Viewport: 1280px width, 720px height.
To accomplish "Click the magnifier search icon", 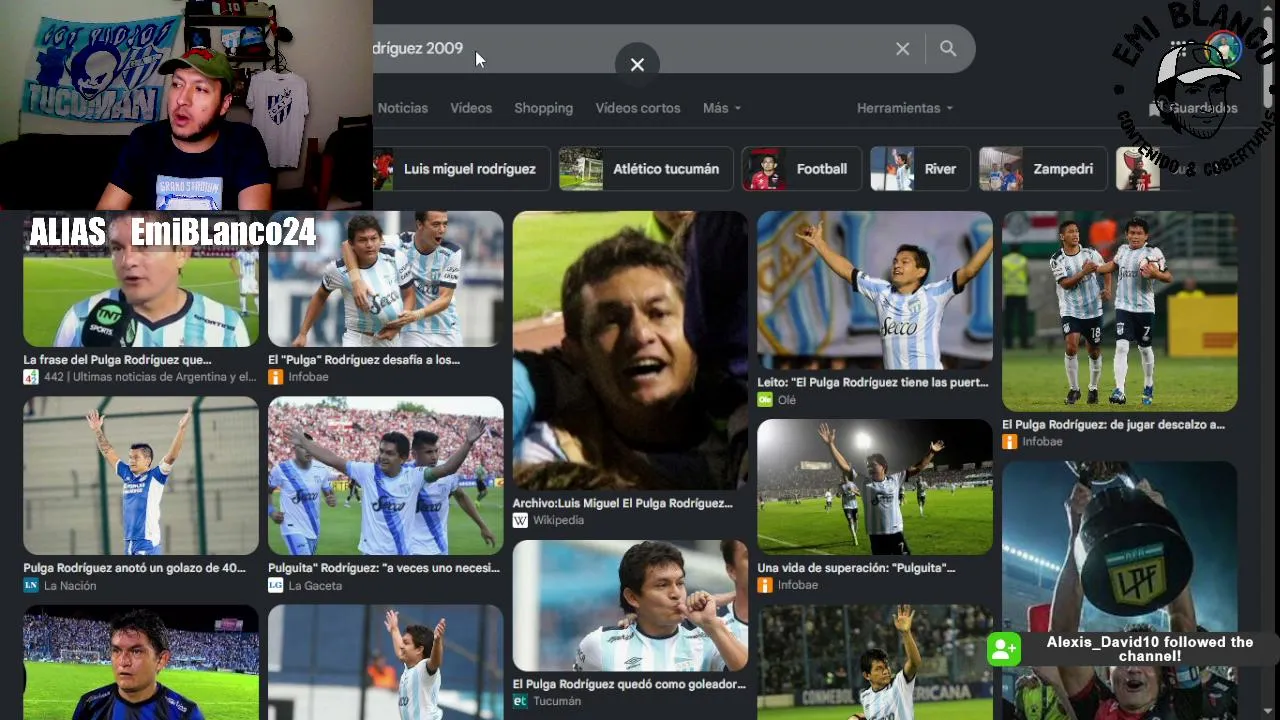I will pos(948,49).
